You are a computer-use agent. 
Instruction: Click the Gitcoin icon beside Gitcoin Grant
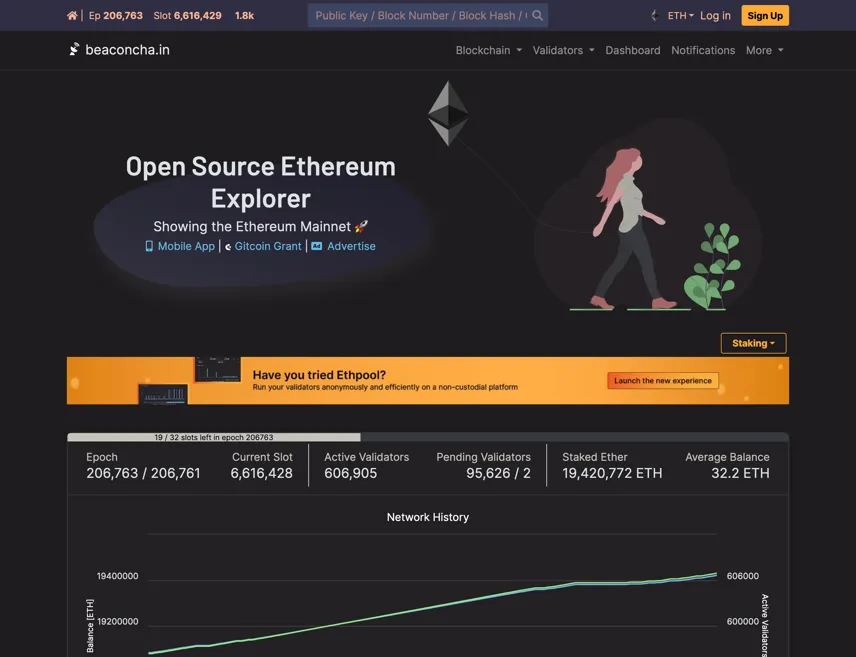[228, 247]
